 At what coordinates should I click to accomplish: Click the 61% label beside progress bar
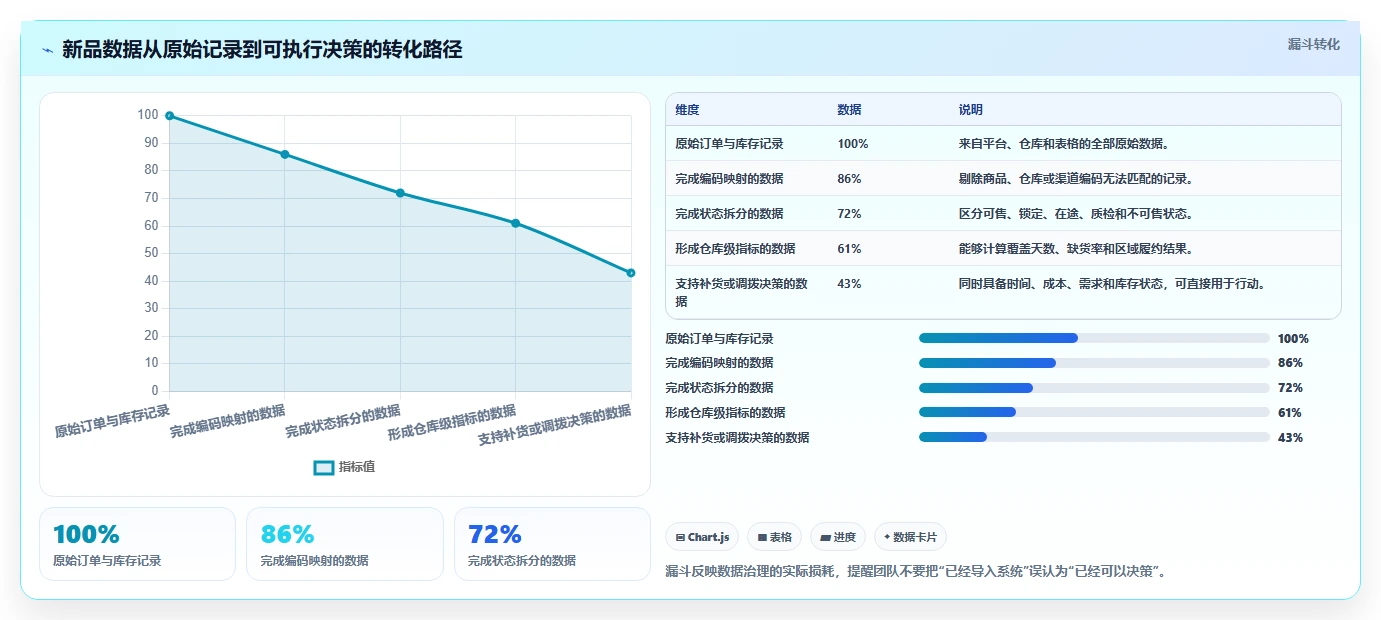pos(1290,413)
